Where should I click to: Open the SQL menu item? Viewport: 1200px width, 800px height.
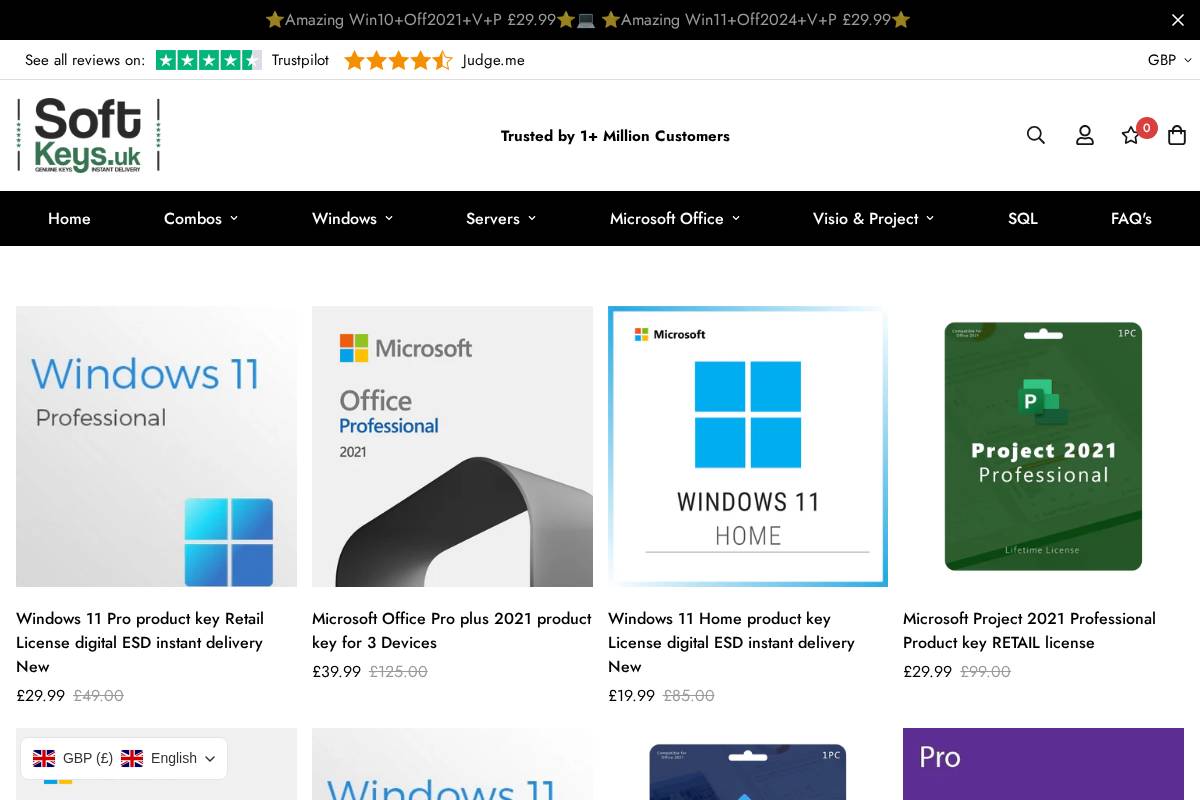click(1022, 218)
